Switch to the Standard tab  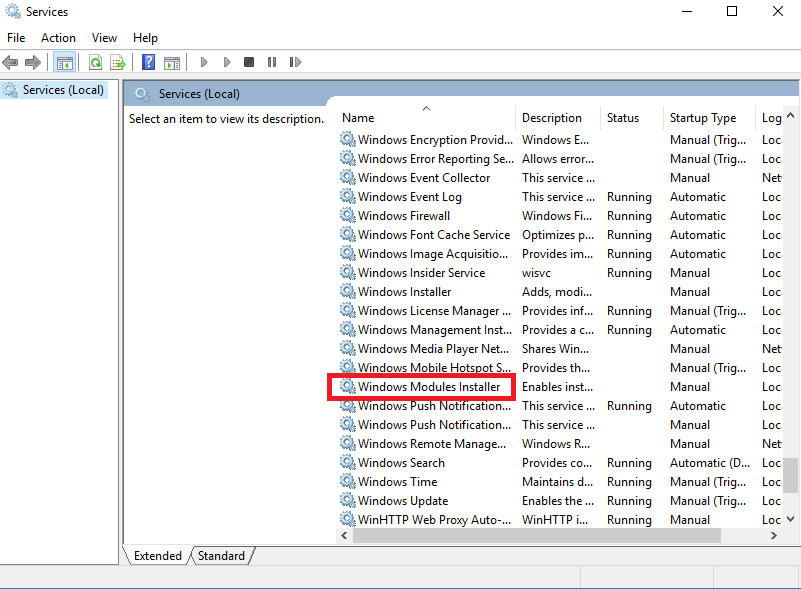click(x=222, y=556)
